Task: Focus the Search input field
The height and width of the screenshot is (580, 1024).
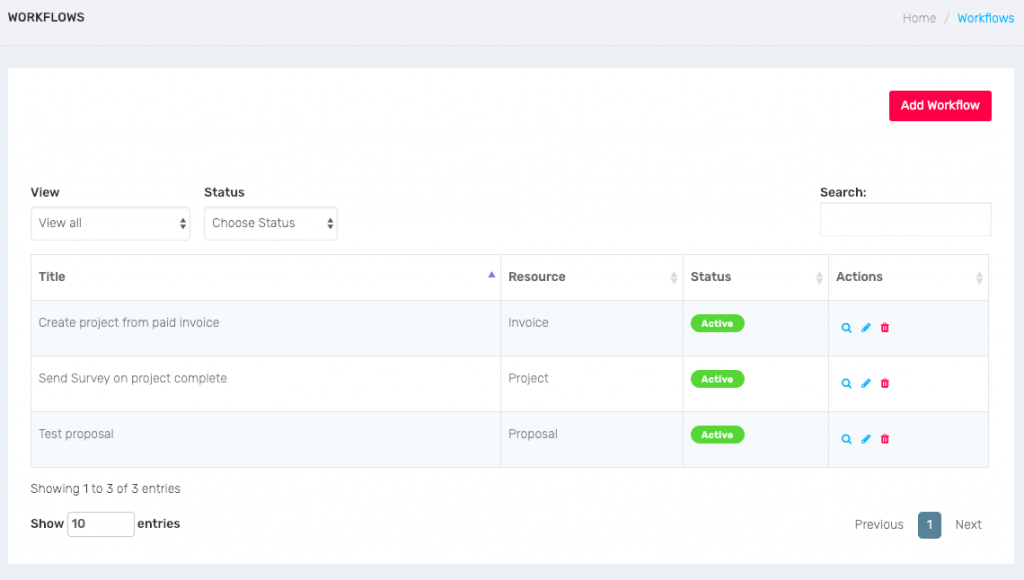Action: [905, 219]
